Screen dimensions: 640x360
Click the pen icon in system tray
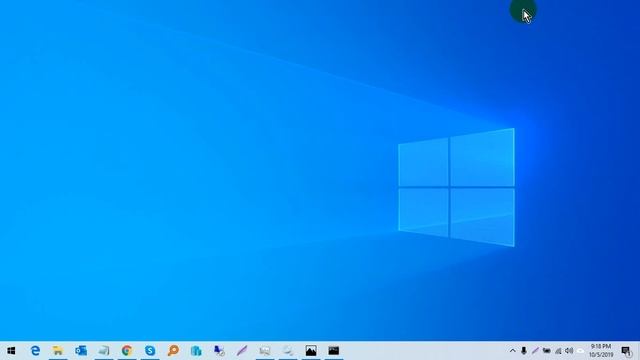[535, 351]
